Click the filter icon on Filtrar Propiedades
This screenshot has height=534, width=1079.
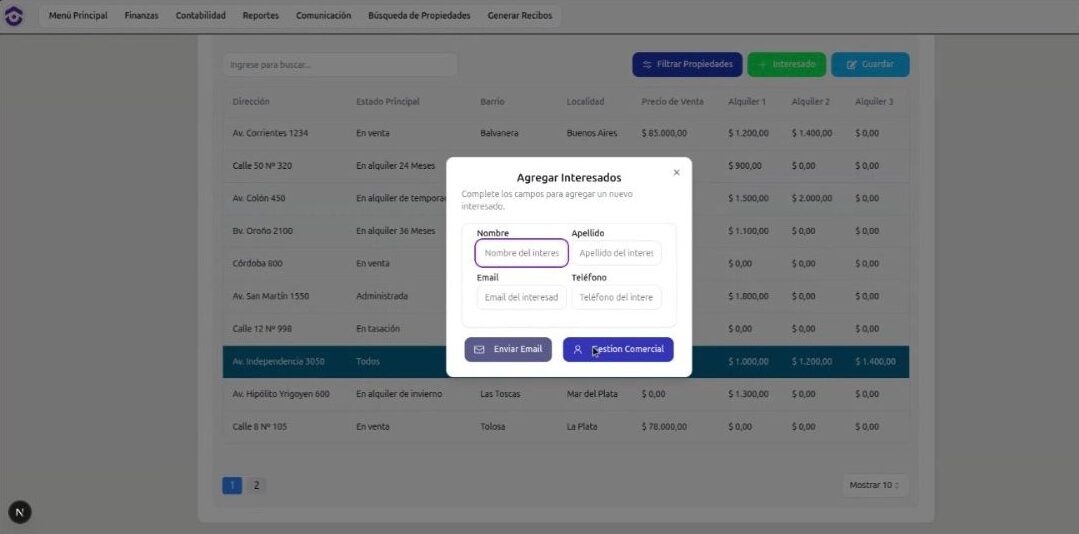tap(647, 65)
